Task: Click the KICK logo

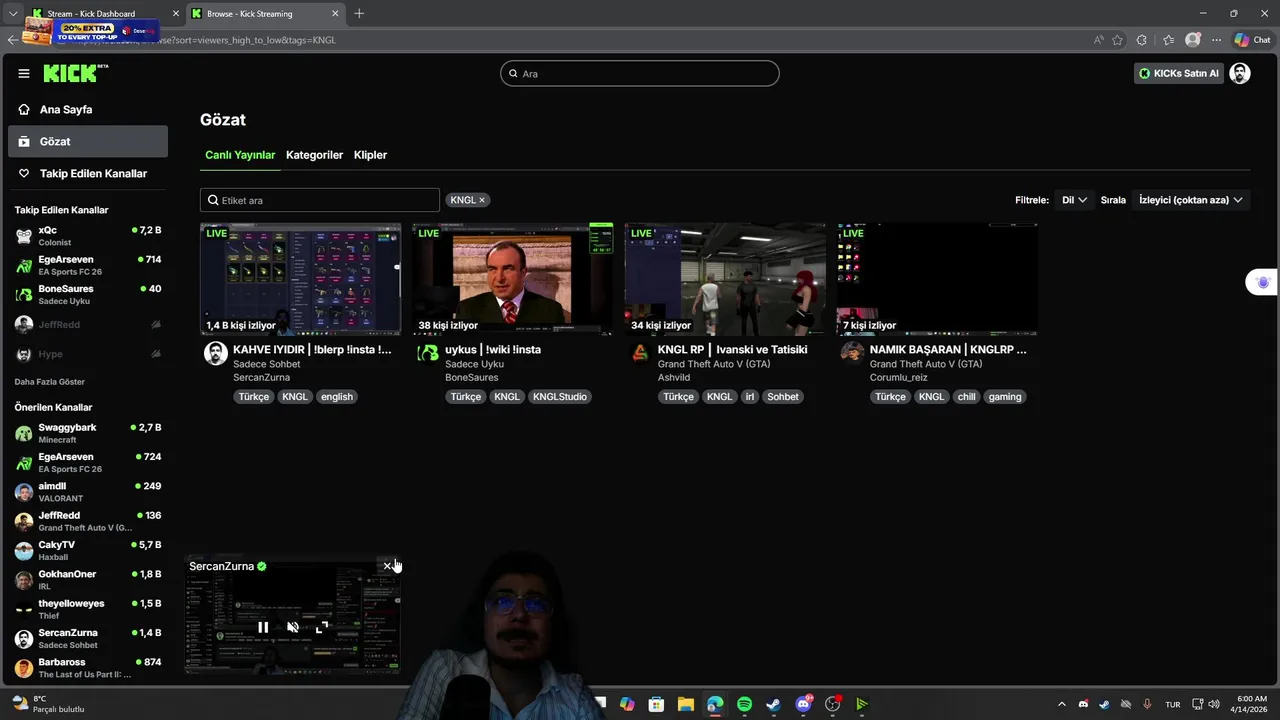Action: (x=74, y=73)
